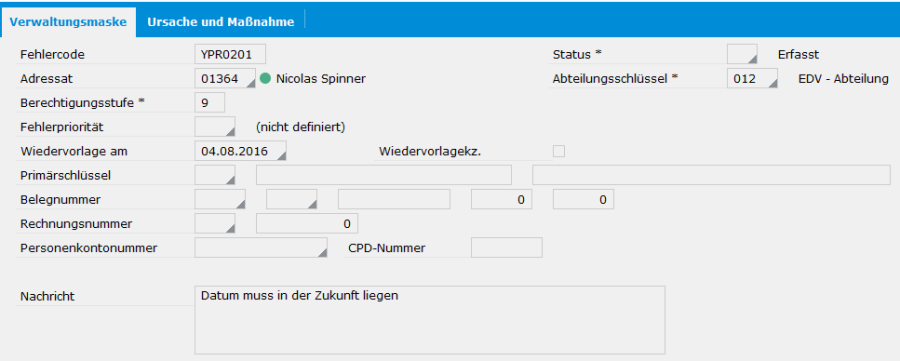Focus the Nachricht message text area
Screen dimensions: 900x361
430,320
